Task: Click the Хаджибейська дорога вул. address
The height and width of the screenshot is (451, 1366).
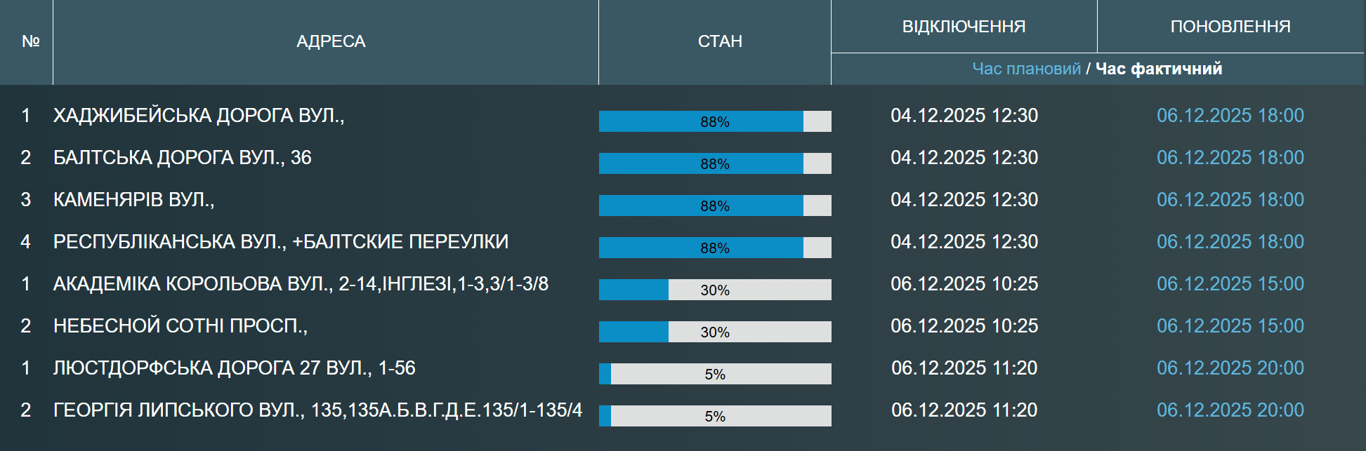Action: tap(199, 116)
